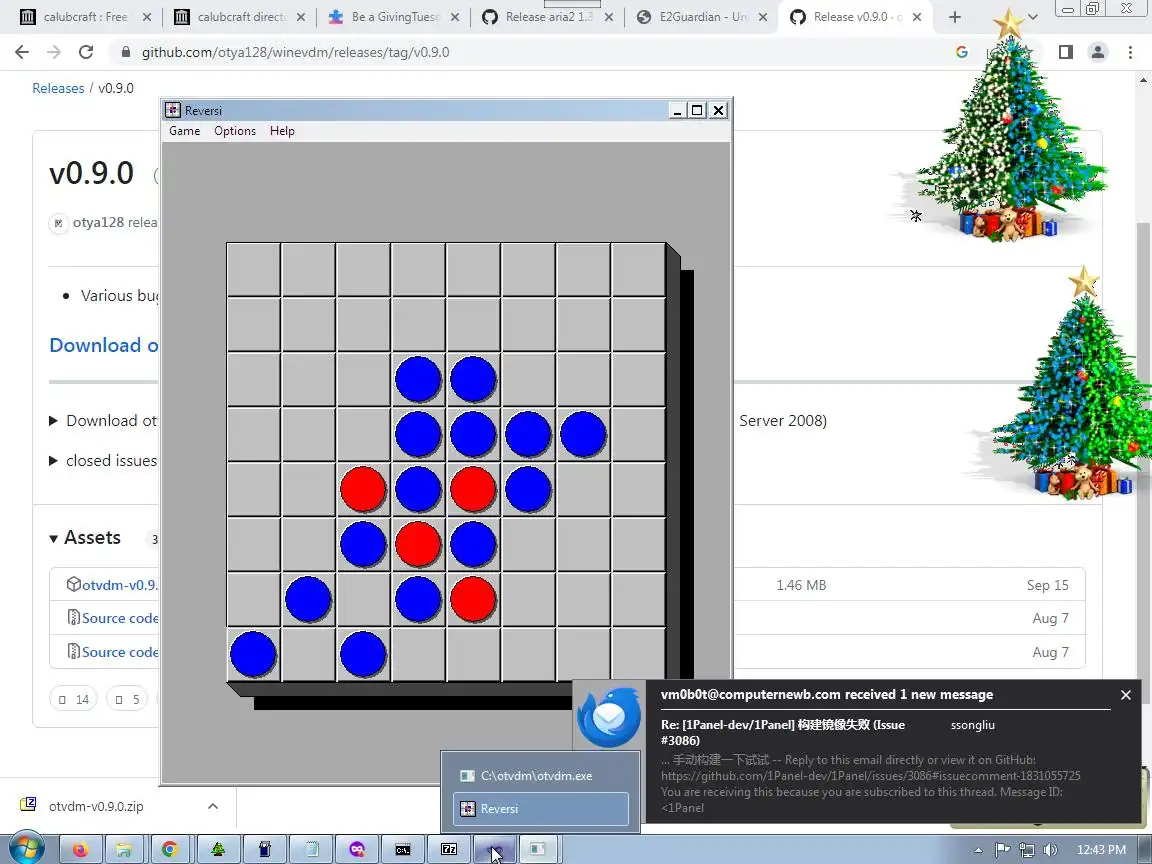Open the tab search dropdown chevron
Screen dimensions: 1152x864
1032,17
